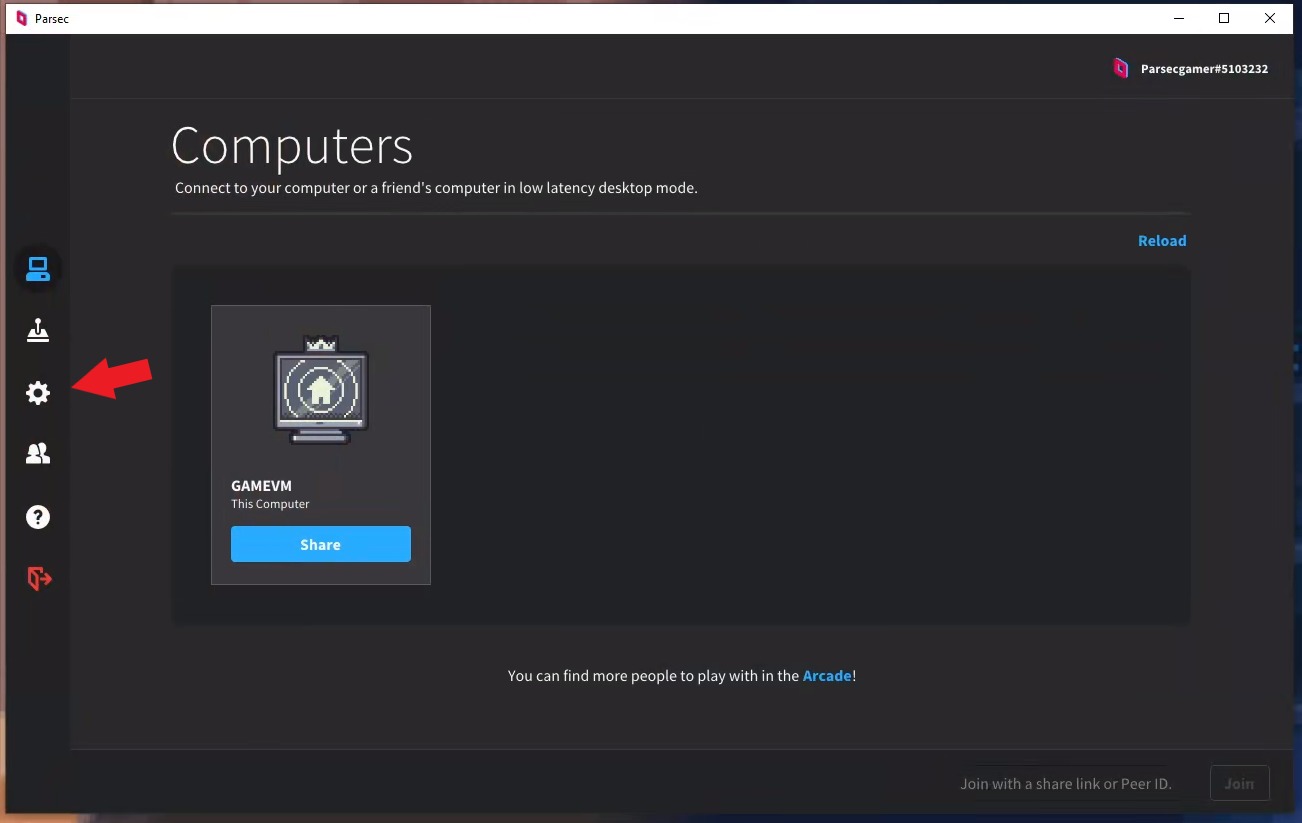
Task: Reload the computers list
Action: [1161, 241]
